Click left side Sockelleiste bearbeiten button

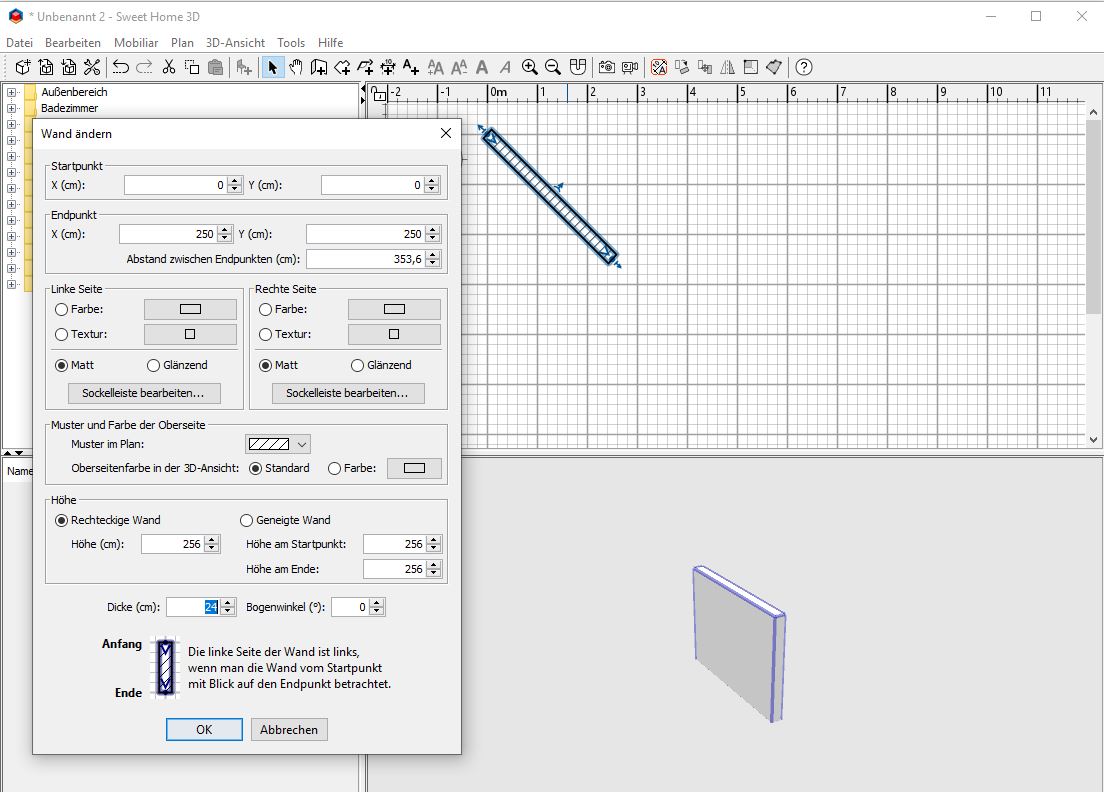coord(144,393)
